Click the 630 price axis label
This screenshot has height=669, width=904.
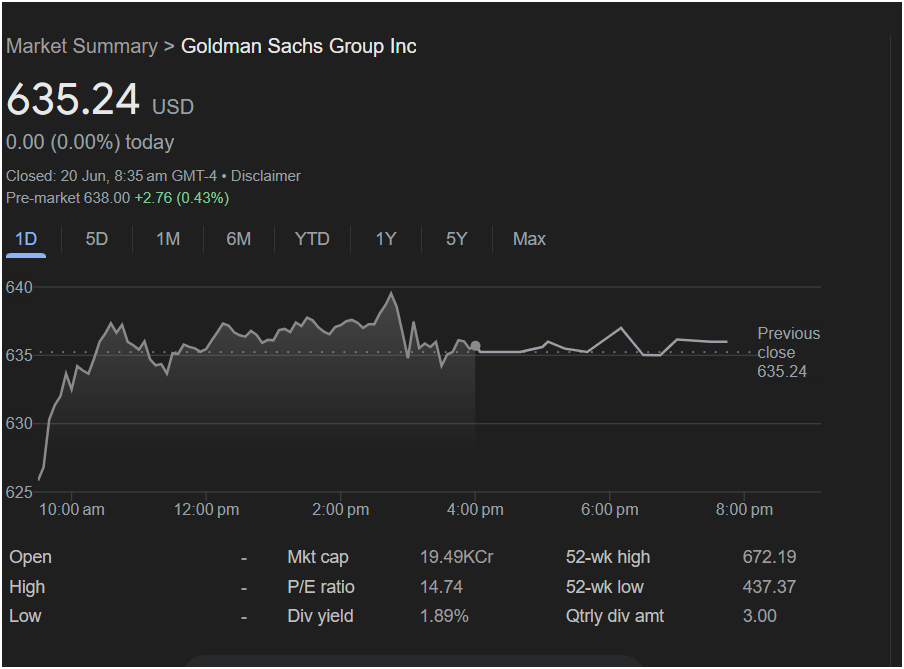click(19, 423)
